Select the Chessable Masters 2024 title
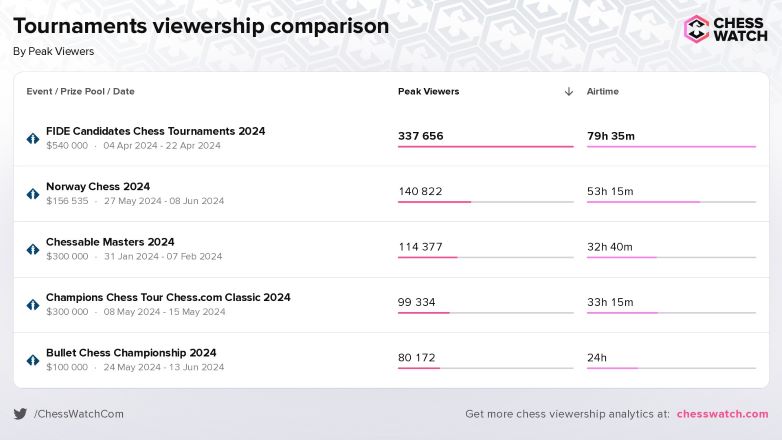The width and height of the screenshot is (782, 440). (x=110, y=242)
